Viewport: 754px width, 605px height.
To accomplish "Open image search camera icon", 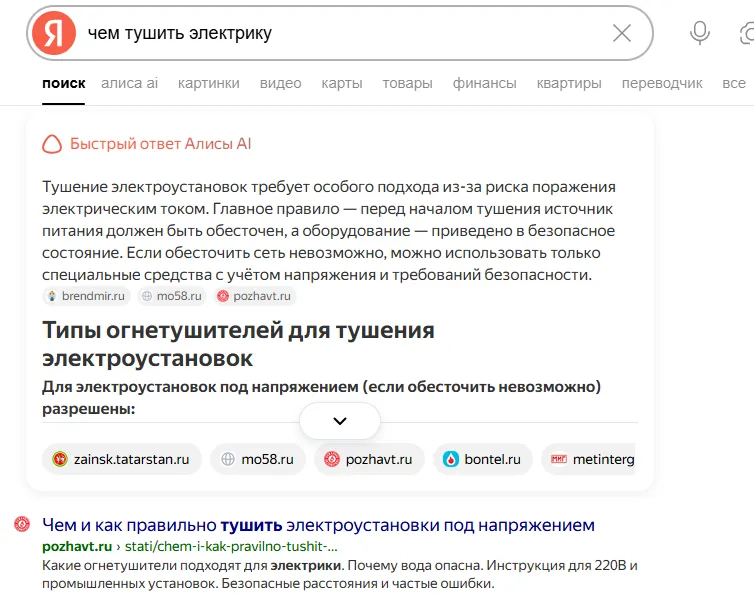I will click(747, 33).
